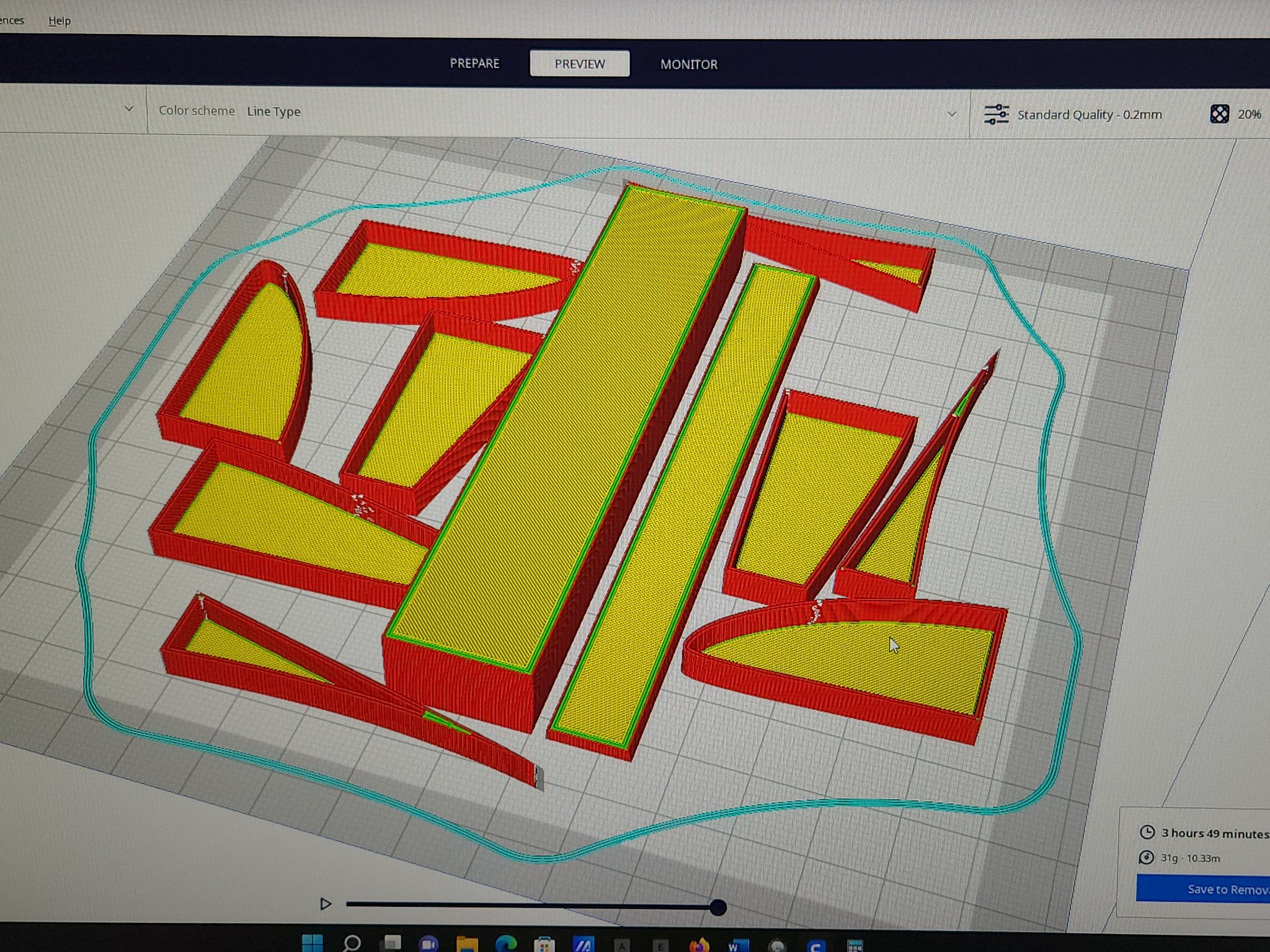Viewport: 1270px width, 952px height.
Task: Select the PREVIEW stage tab
Action: click(579, 64)
